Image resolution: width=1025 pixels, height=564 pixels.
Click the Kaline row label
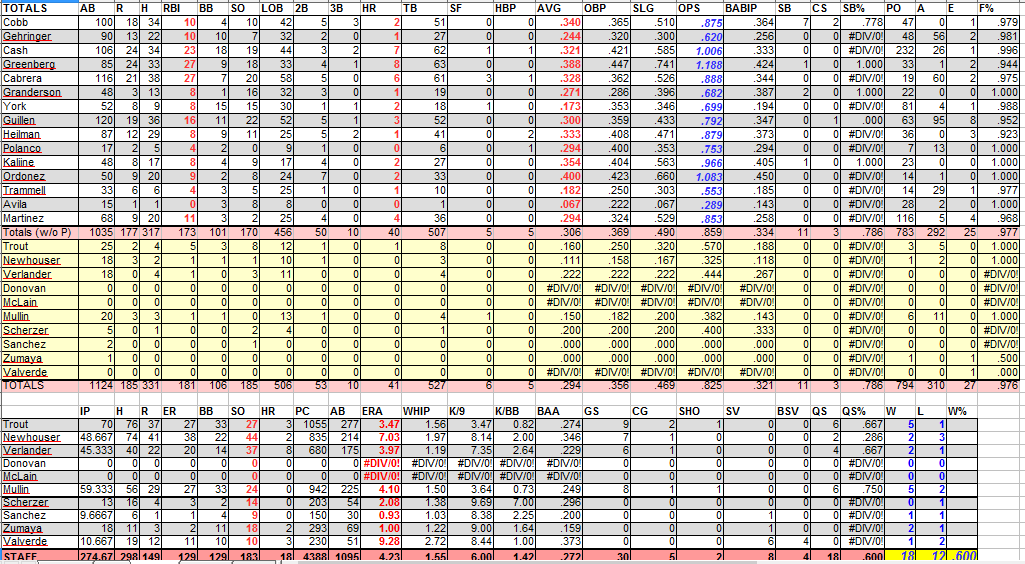point(39,162)
